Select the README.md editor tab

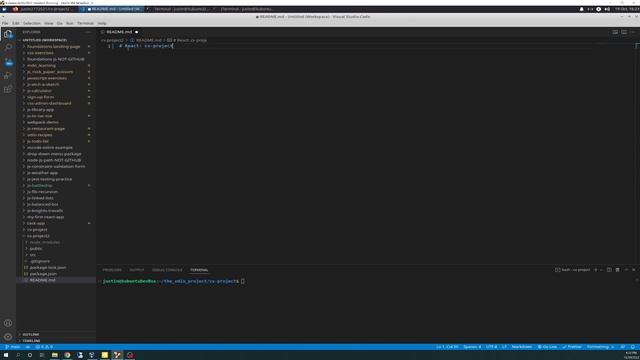pos(119,32)
